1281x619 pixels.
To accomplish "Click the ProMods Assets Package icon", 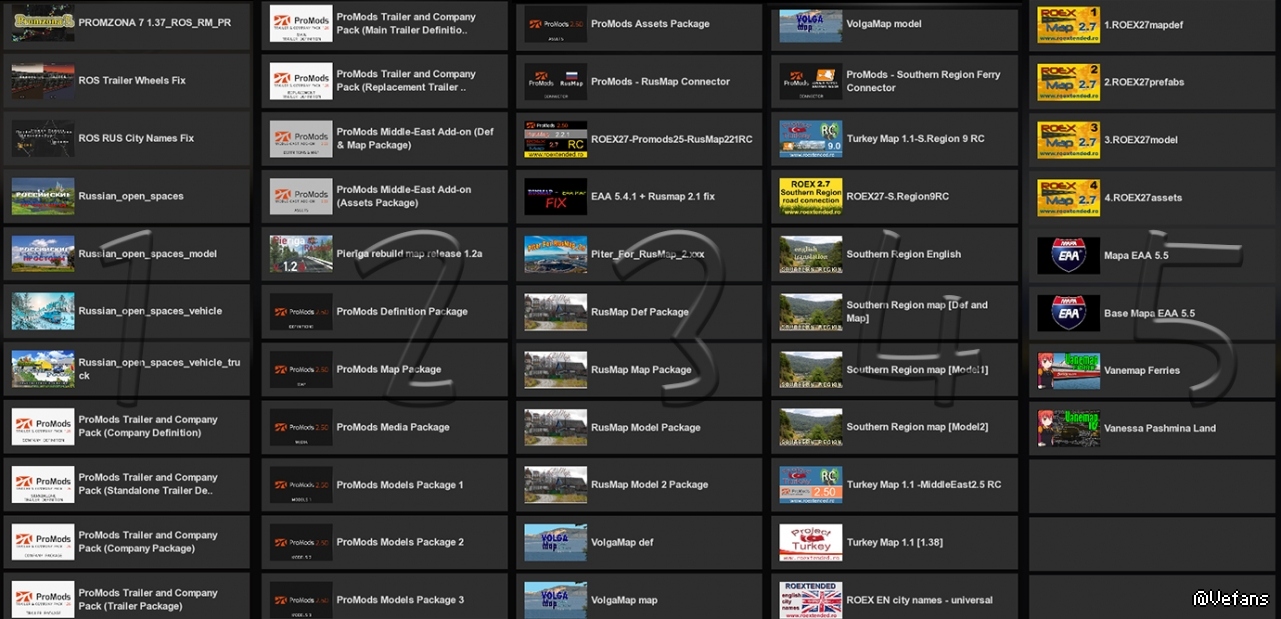I will tap(556, 24).
